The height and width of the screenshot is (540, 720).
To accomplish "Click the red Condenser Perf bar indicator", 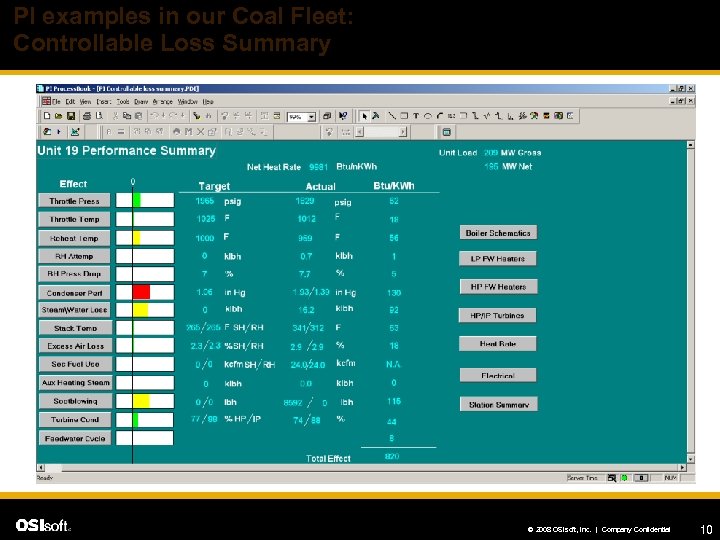I will coord(141,292).
